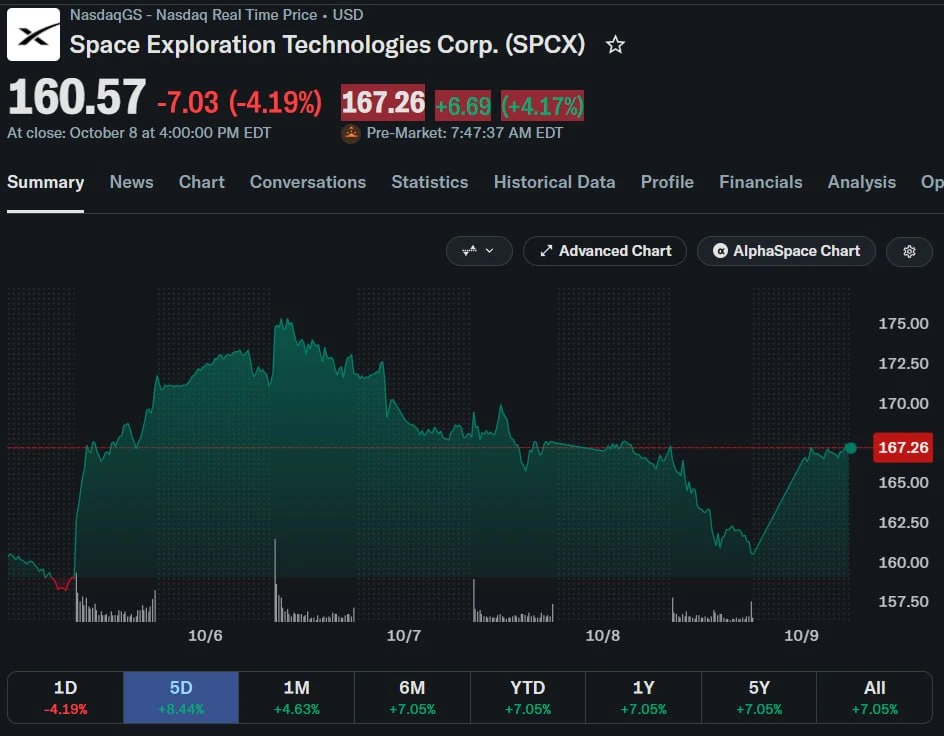Click the 10/8 date label

(x=603, y=636)
